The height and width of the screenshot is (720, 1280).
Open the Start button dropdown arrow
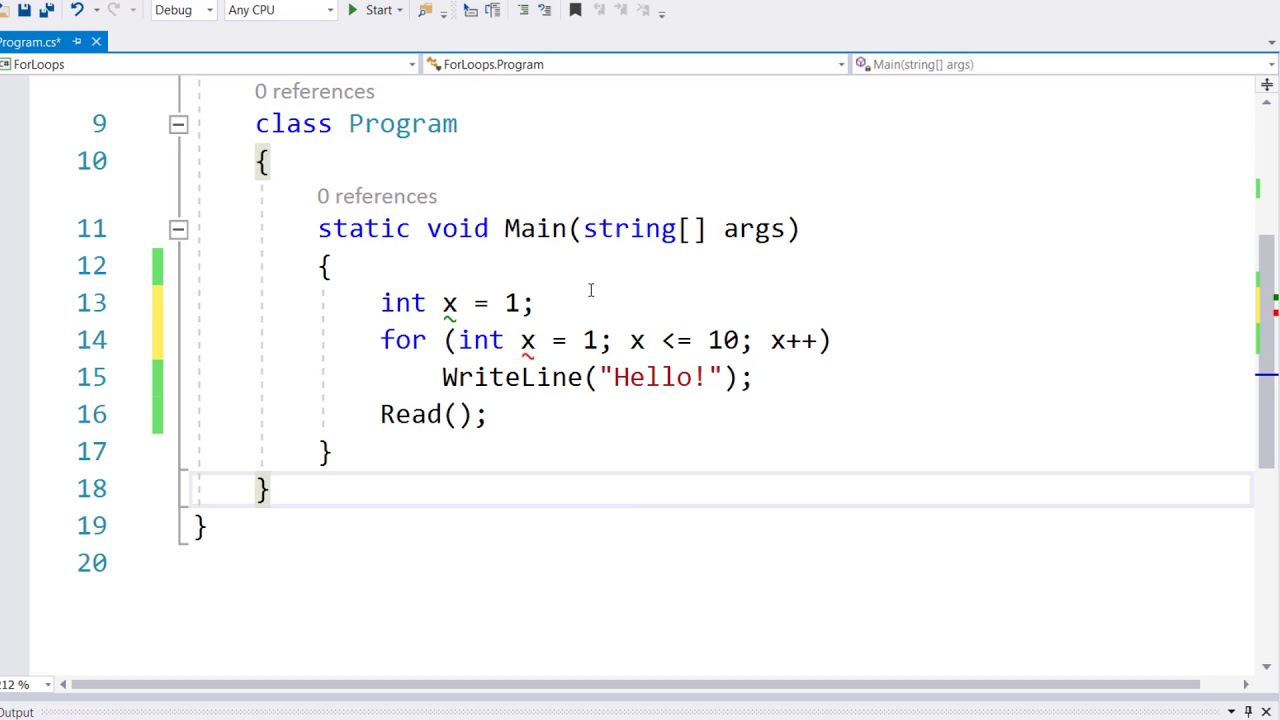click(399, 10)
